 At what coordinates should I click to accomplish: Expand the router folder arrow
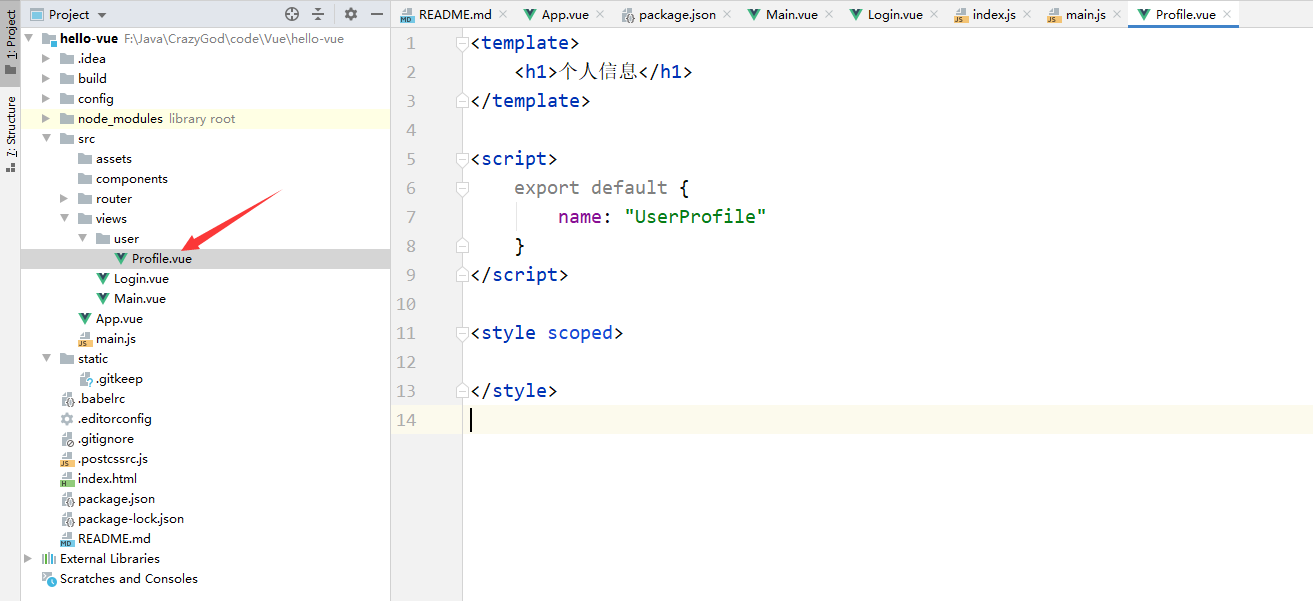[64, 199]
